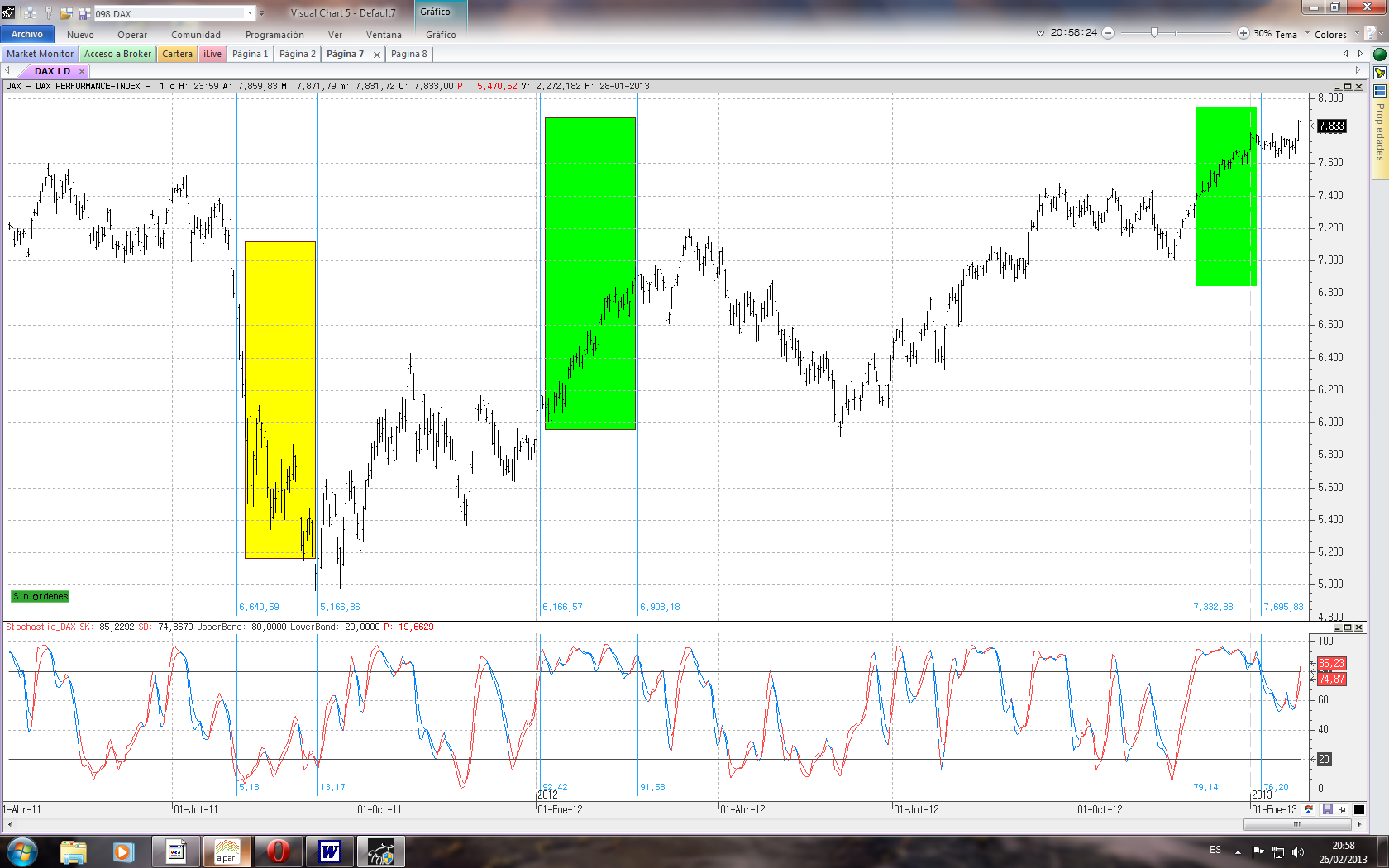Click the right arrow on the document tab row
The image size is (1389, 868).
pos(1358,71)
